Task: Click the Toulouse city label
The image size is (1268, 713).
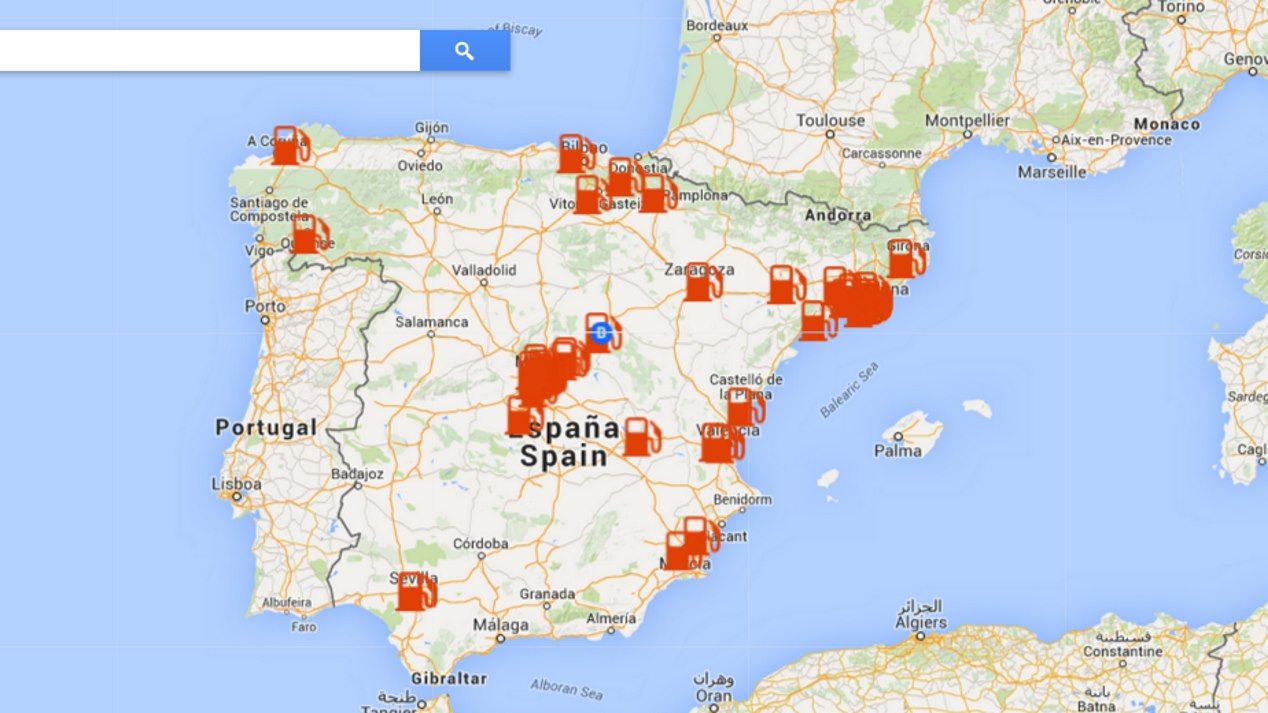Action: [831, 120]
